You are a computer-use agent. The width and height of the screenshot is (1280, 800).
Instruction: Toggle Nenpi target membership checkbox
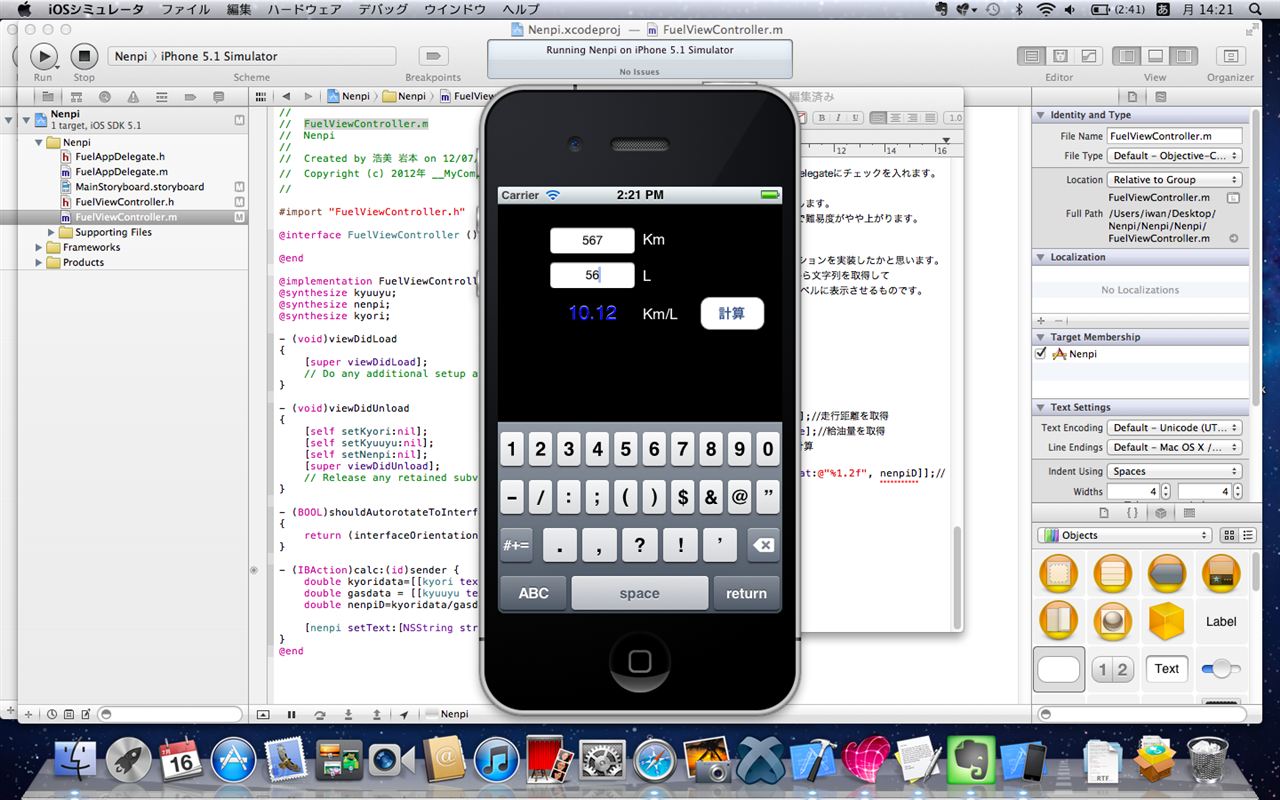(1041, 354)
